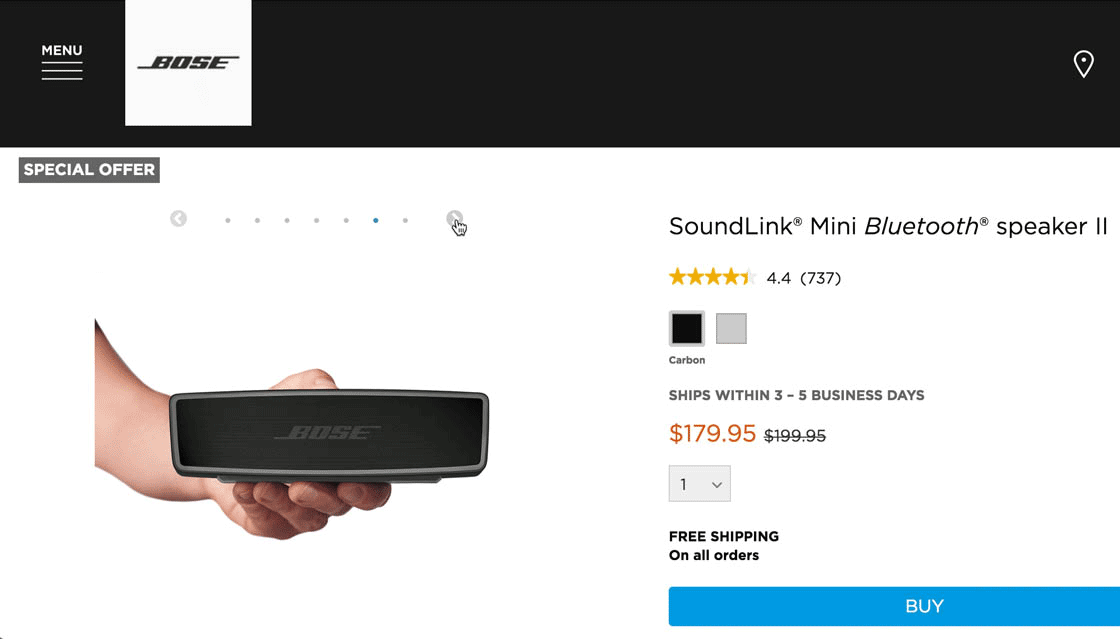This screenshot has width=1120, height=639.
Task: Jump to the fifth carousel dot
Action: point(346,220)
